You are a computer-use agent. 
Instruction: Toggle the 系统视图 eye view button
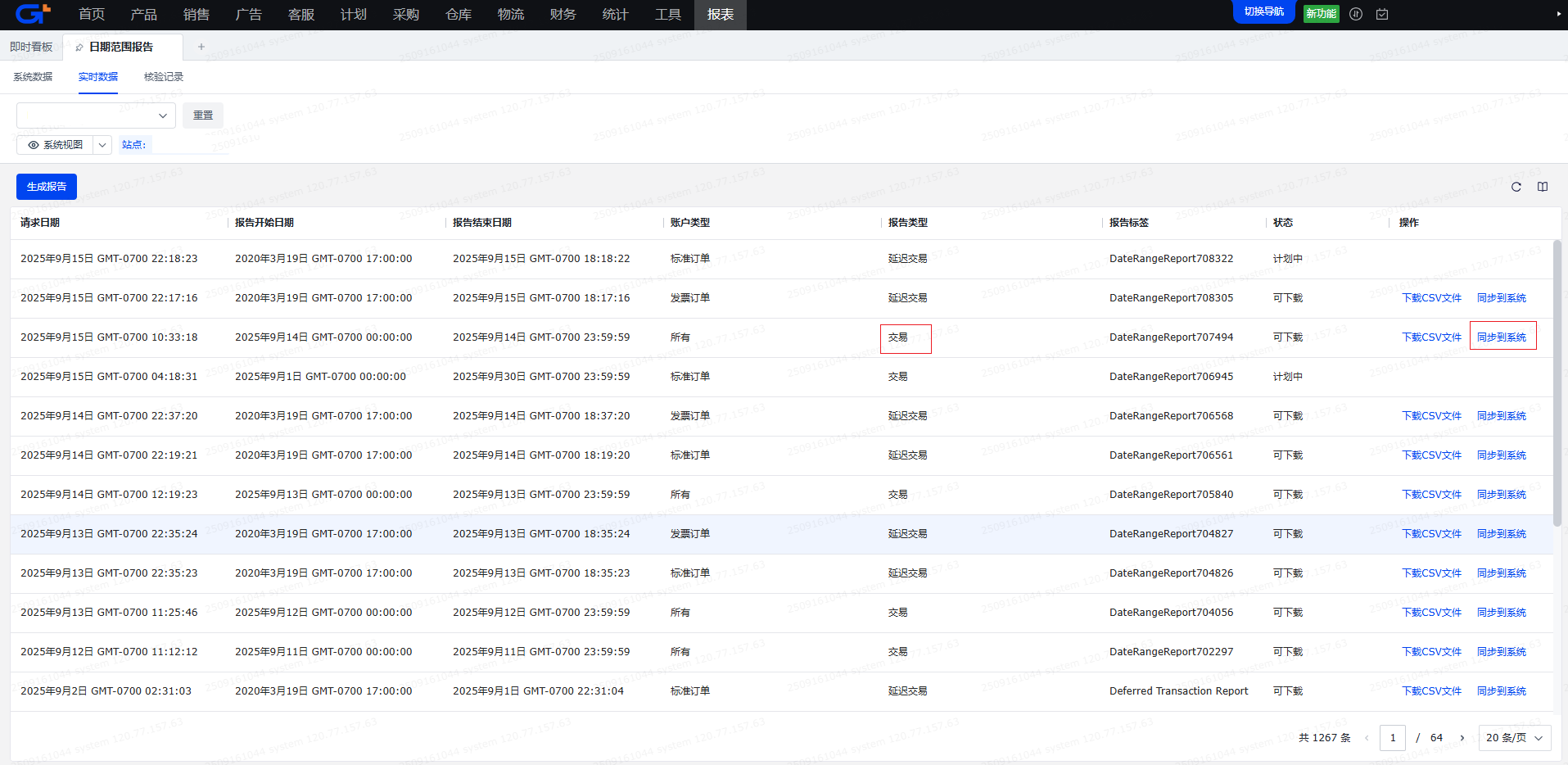click(x=55, y=145)
